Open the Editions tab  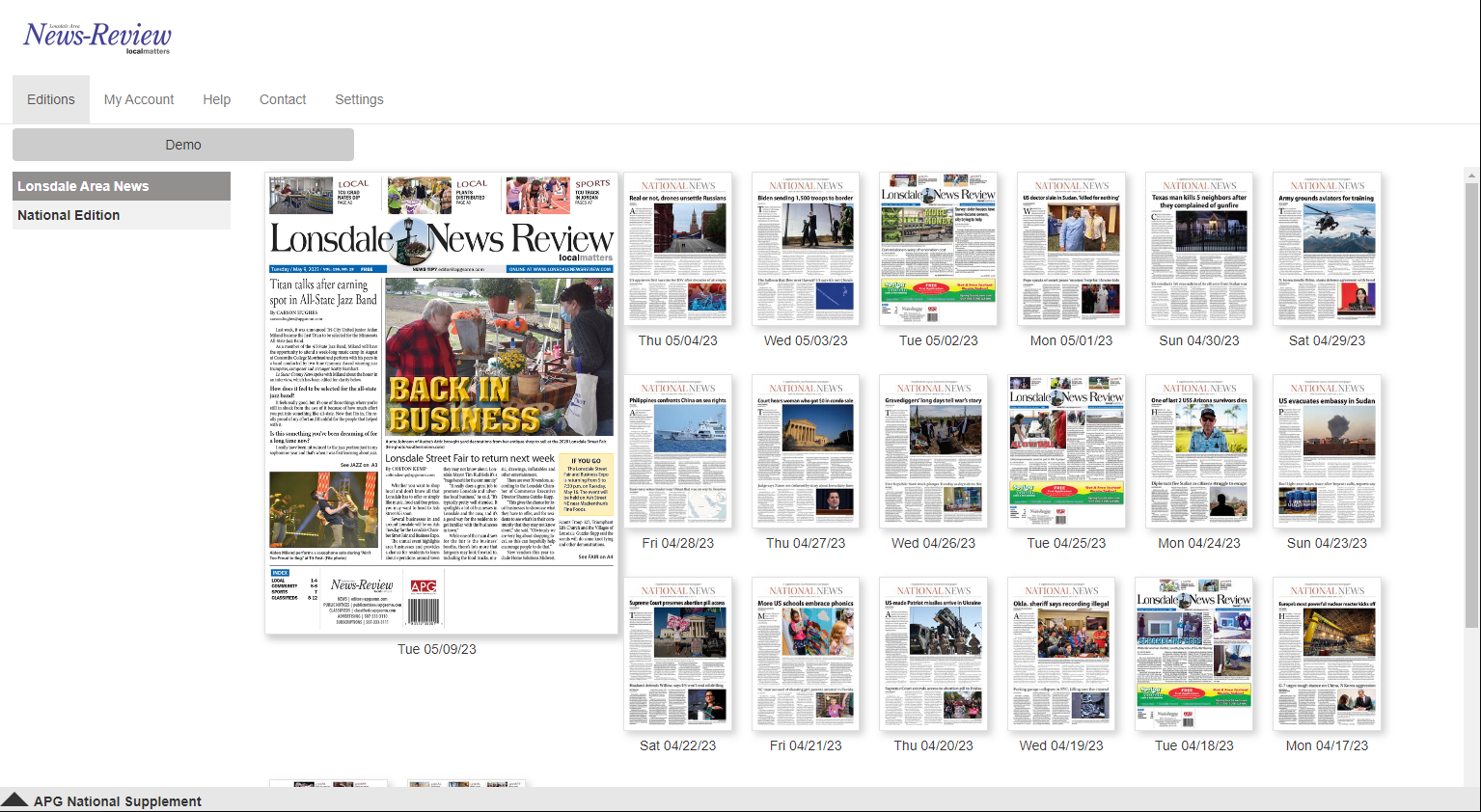pyautogui.click(x=51, y=99)
